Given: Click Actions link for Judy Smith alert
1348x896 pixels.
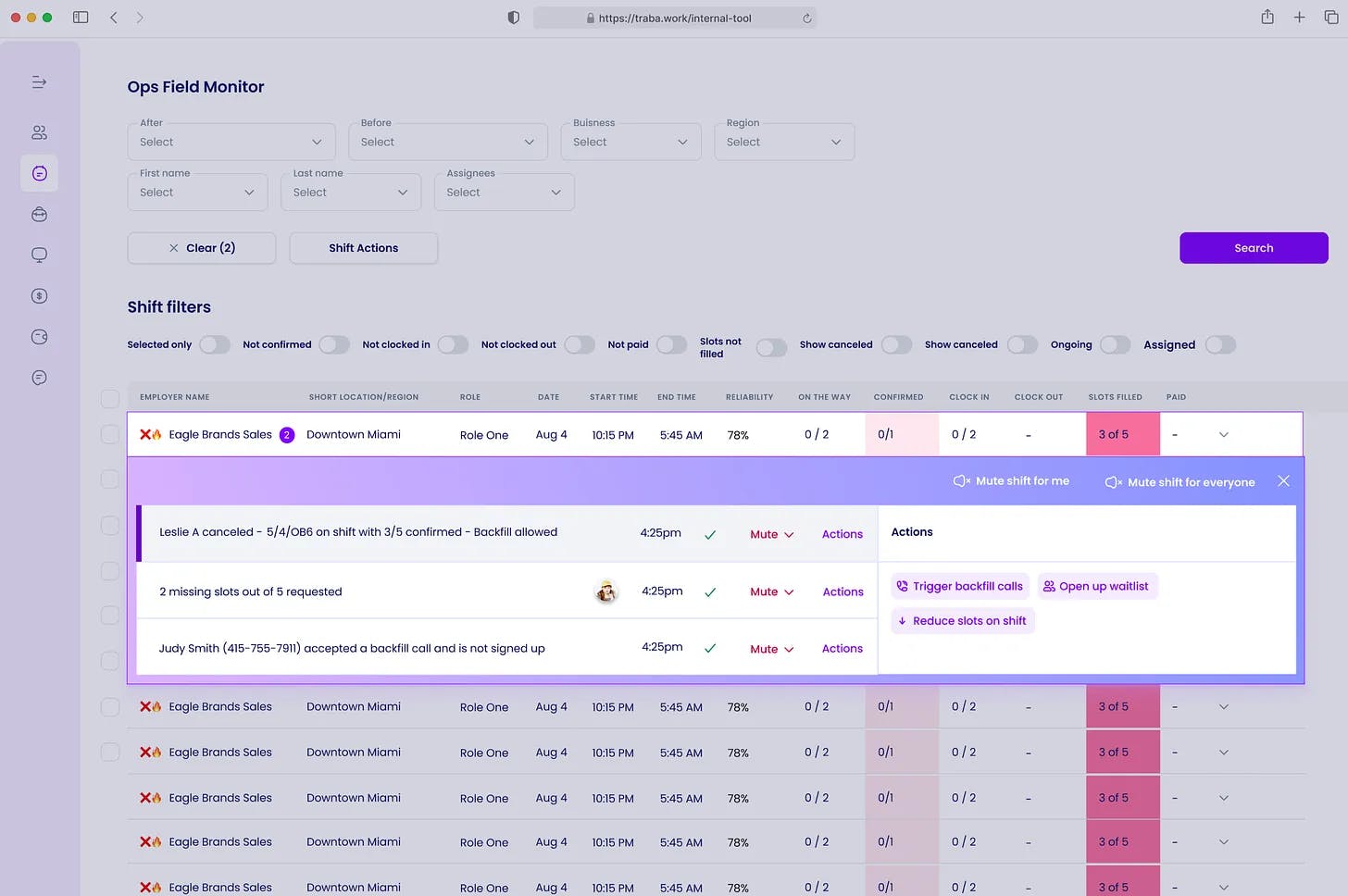Looking at the screenshot, I should (842, 649).
